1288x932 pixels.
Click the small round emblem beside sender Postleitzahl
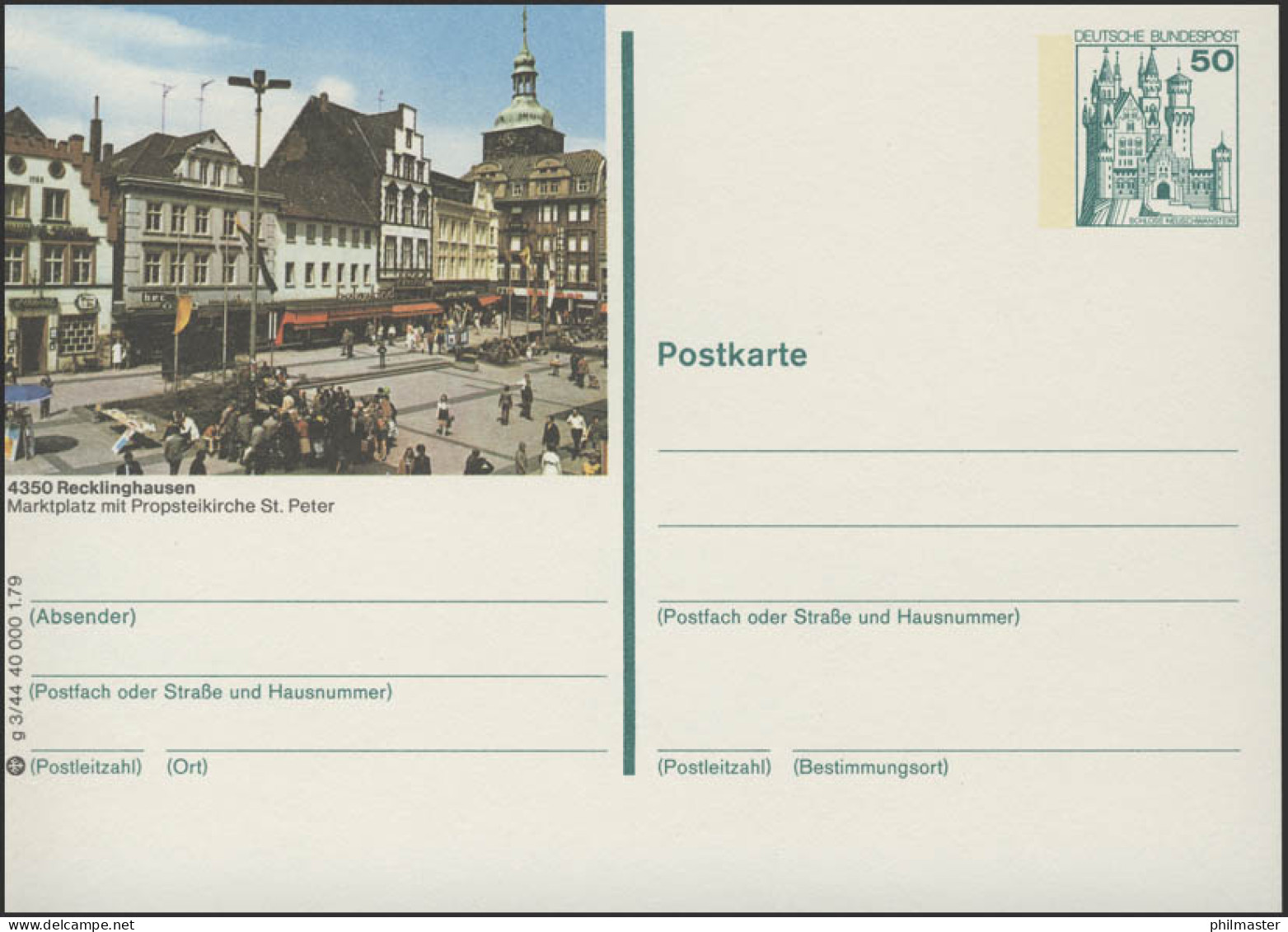pos(14,766)
